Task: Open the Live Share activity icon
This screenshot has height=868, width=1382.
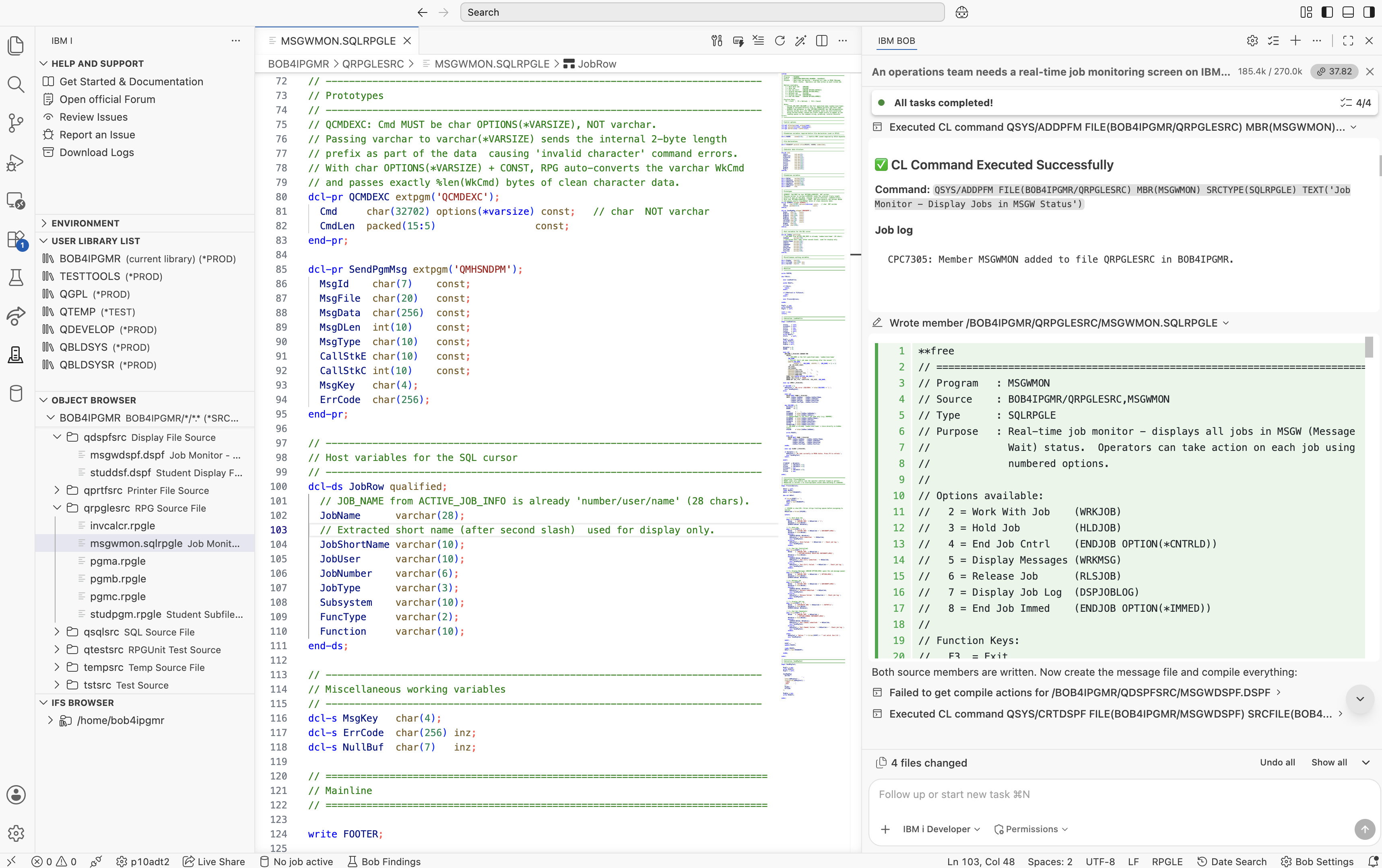Action: click(x=16, y=316)
